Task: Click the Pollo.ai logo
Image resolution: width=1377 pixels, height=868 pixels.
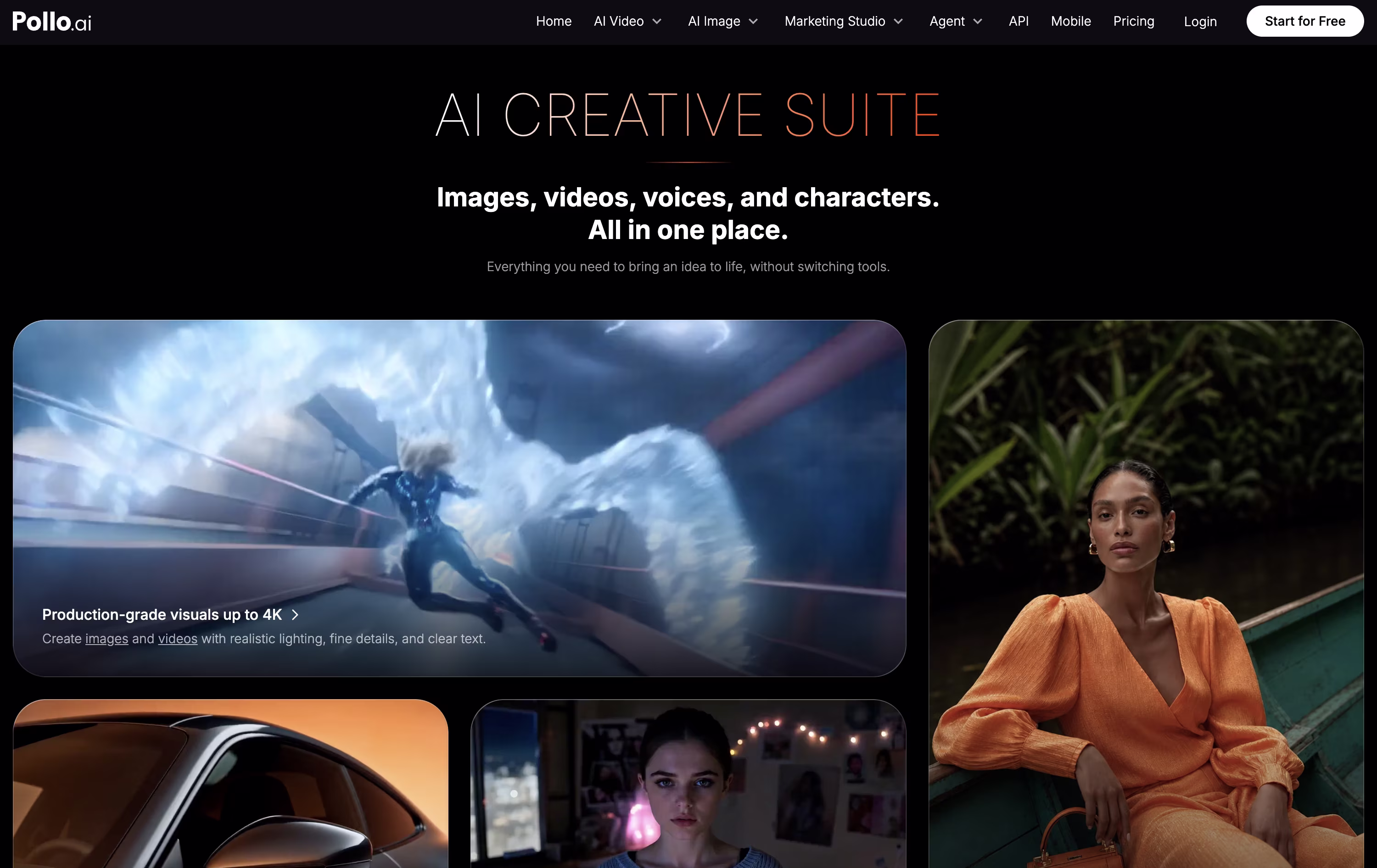Action: point(51,22)
